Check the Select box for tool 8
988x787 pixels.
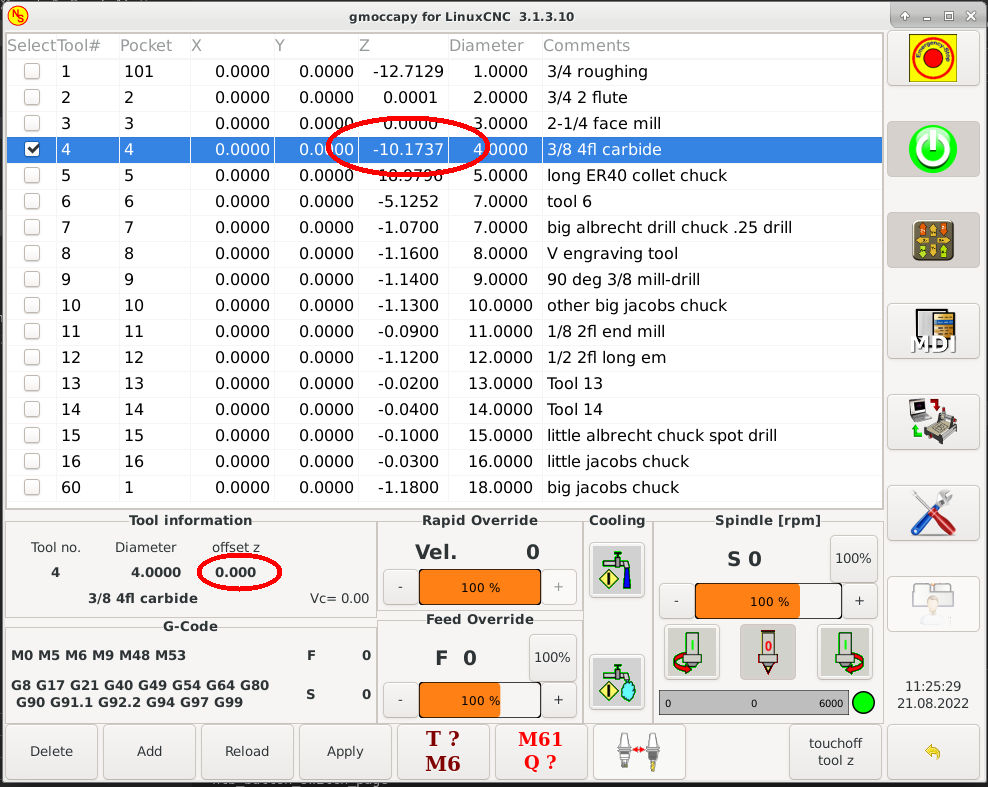(32, 253)
